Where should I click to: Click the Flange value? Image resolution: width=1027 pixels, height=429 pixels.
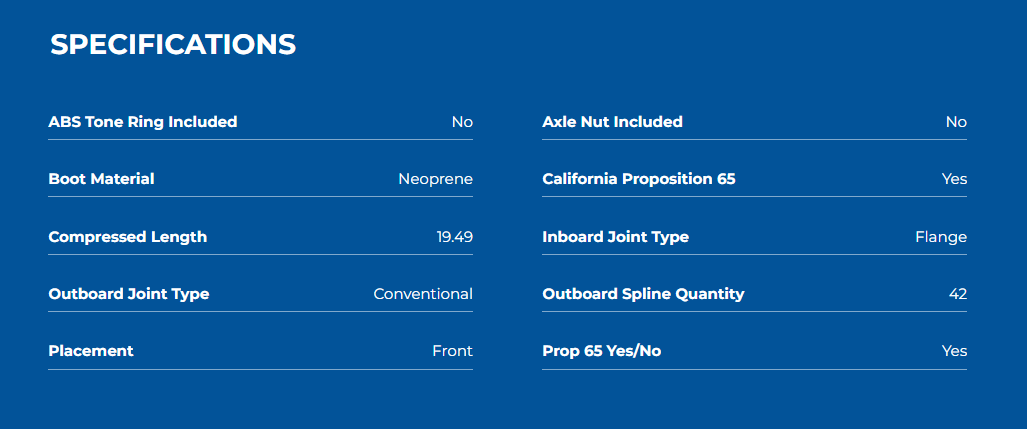941,236
